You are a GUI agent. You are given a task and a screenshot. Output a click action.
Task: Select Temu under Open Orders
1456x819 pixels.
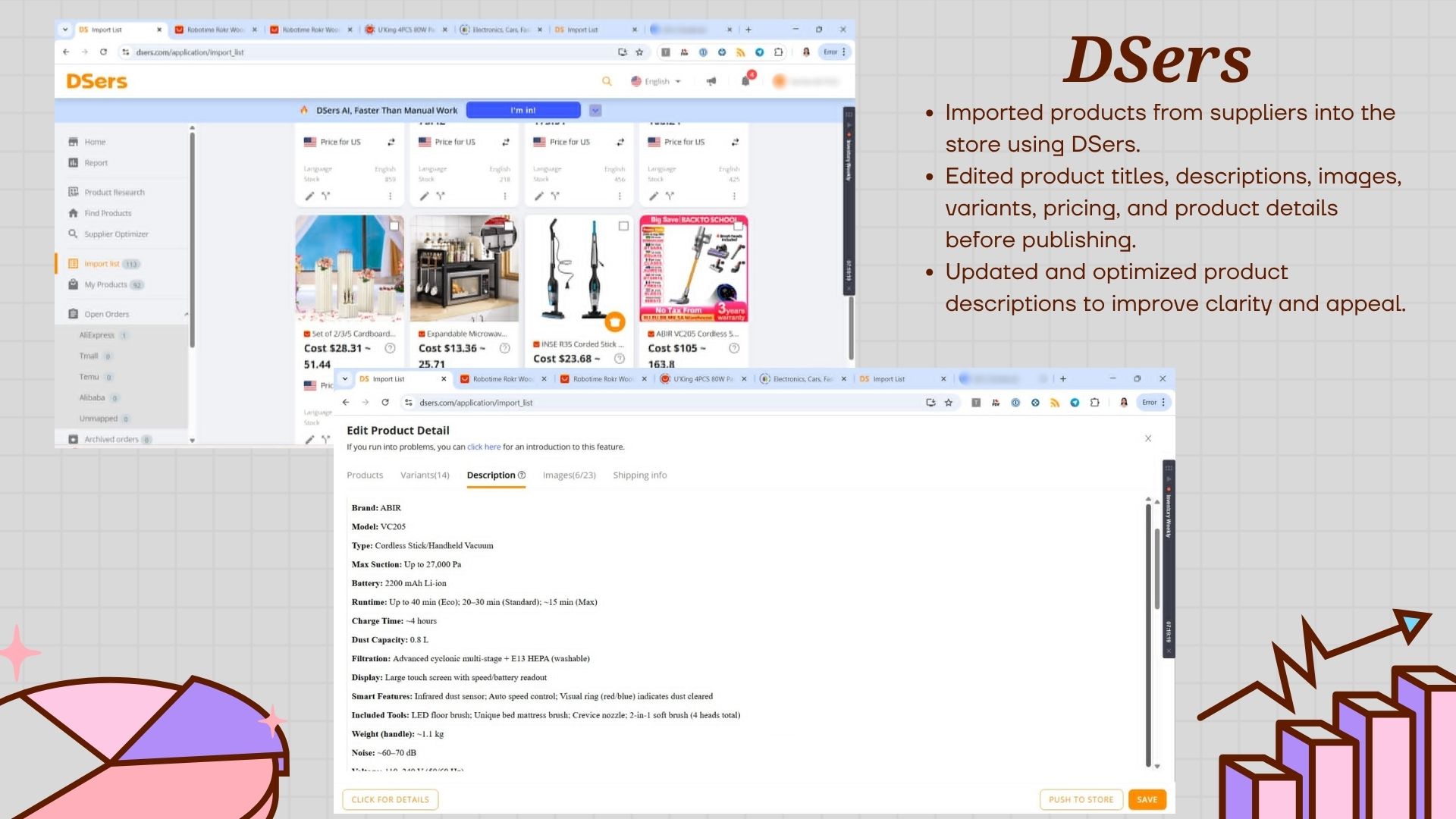click(96, 377)
